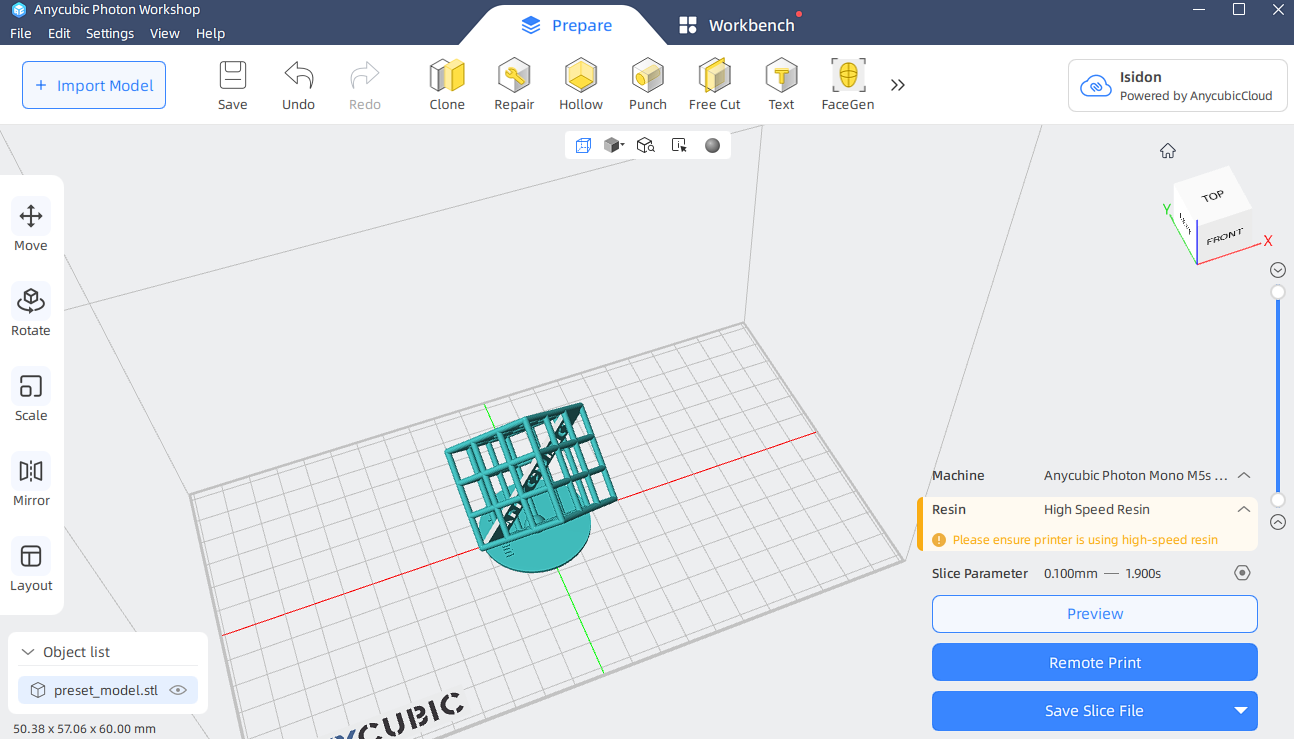This screenshot has height=739, width=1294.
Task: Toggle visibility of preset_model.stl
Action: [x=179, y=690]
